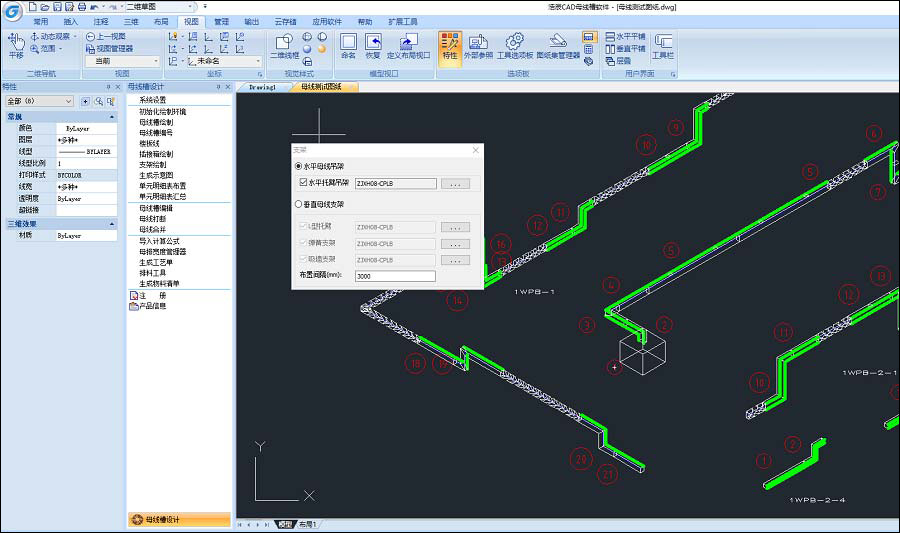Screen dimensions: 900x533
Task: Click the New file icon in quick access bar
Action: point(33,7)
